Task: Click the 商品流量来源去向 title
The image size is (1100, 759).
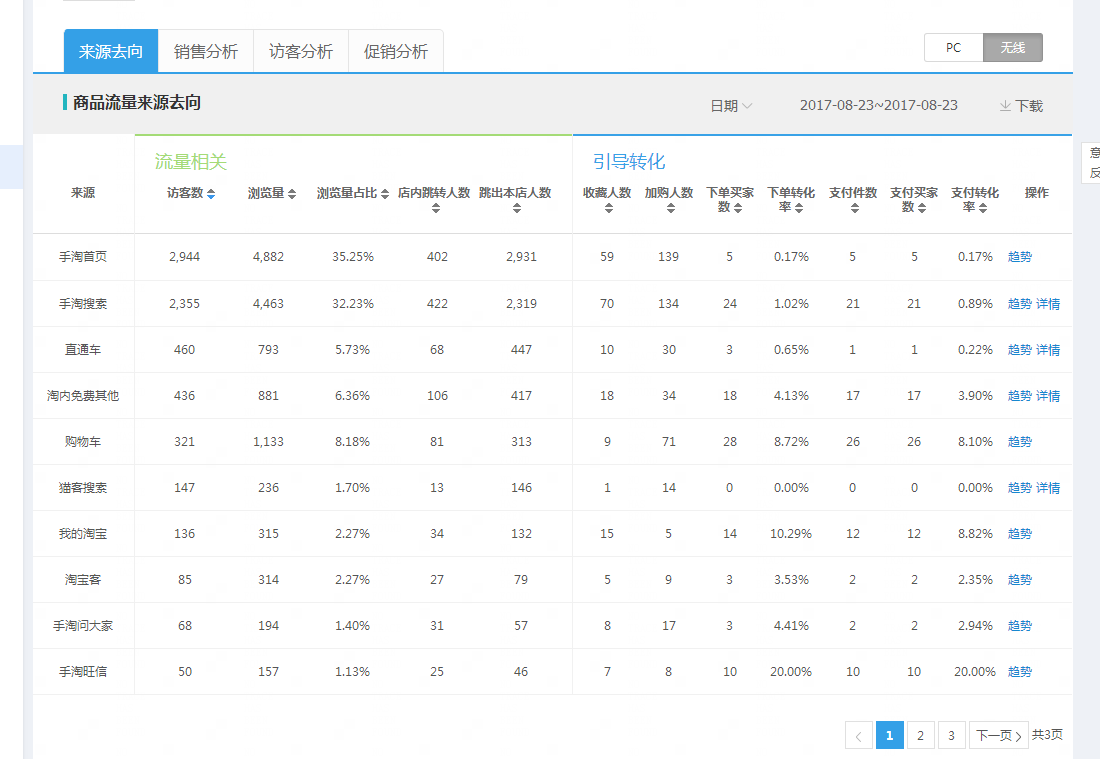Action: (137, 102)
